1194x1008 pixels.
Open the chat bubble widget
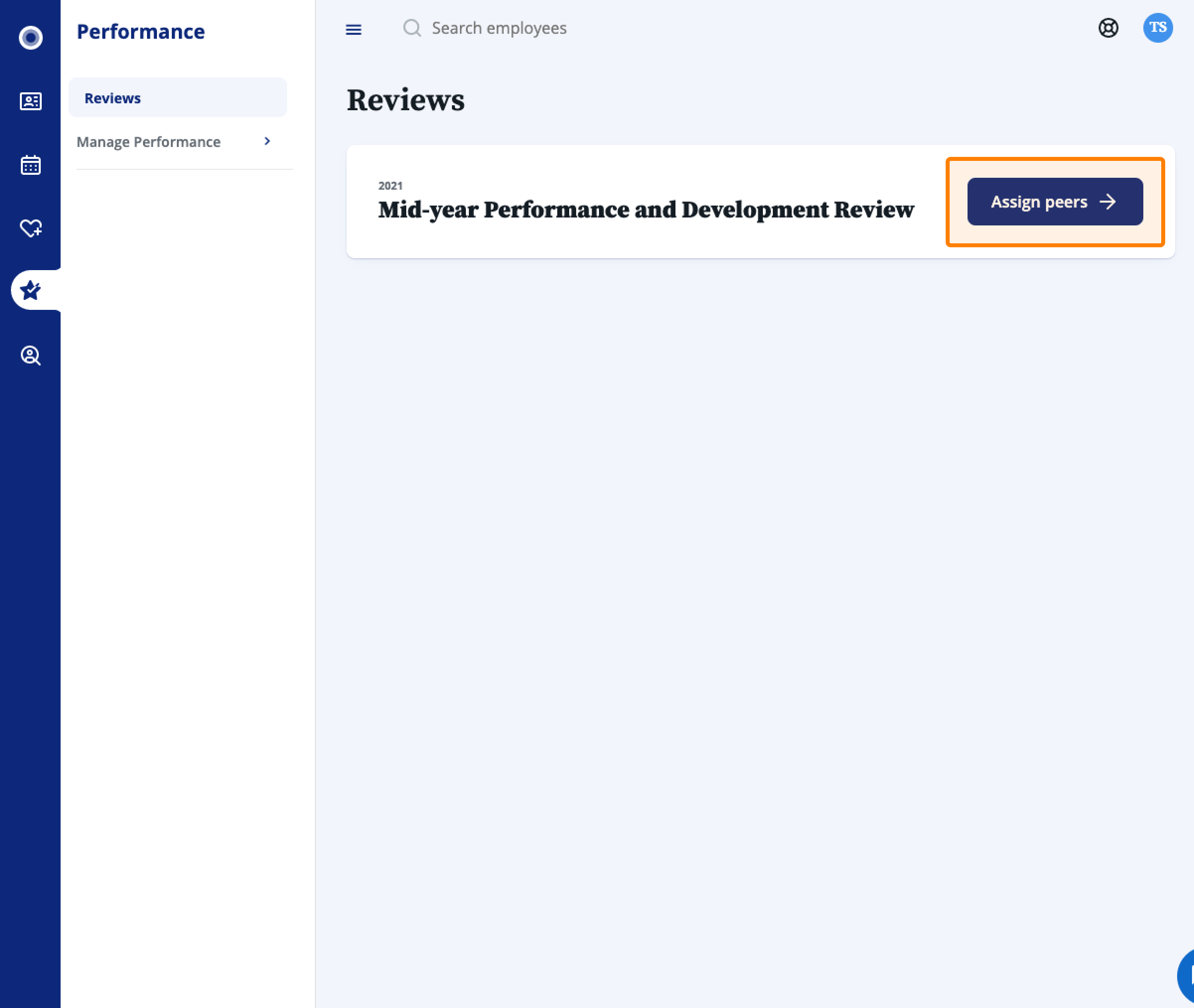pos(1185,977)
